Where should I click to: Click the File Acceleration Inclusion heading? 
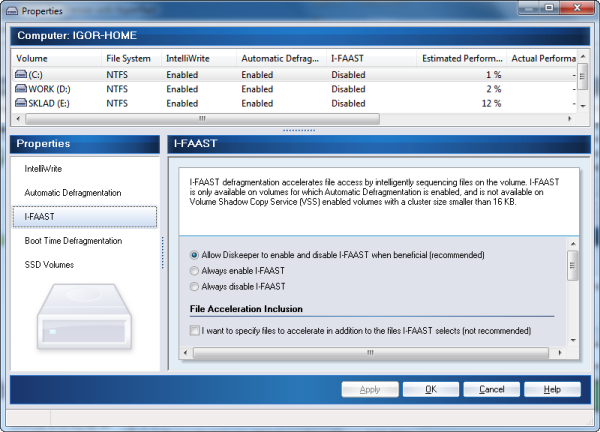pos(246,309)
